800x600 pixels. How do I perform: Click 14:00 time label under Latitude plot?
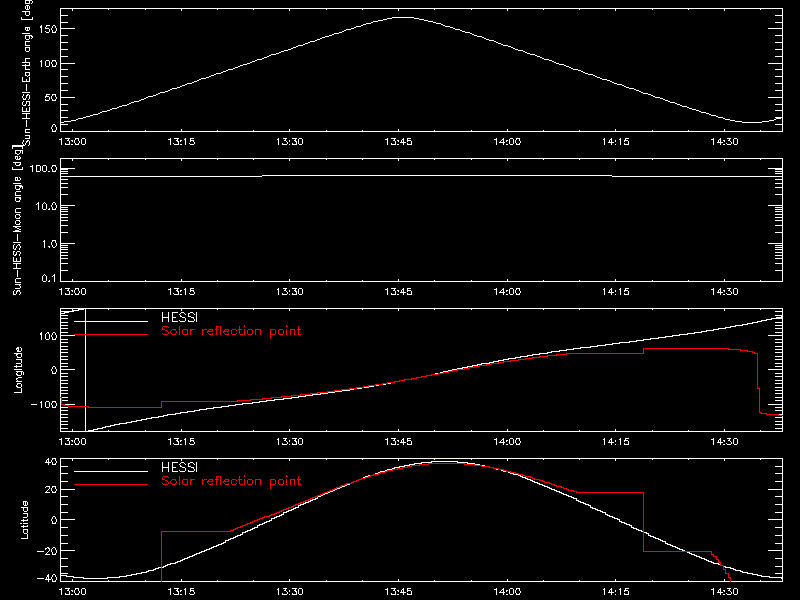[x=507, y=591]
